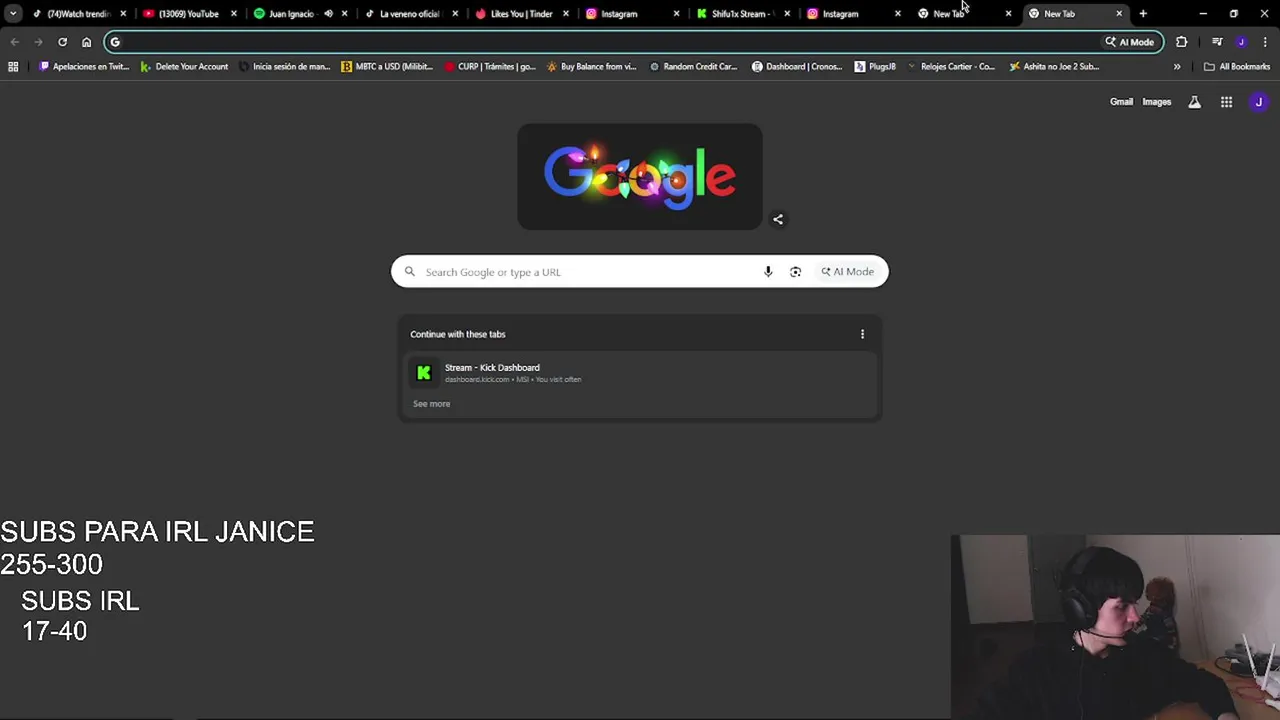The width and height of the screenshot is (1280, 720).
Task: Switch to Likes You Tinder tab
Action: click(521, 14)
